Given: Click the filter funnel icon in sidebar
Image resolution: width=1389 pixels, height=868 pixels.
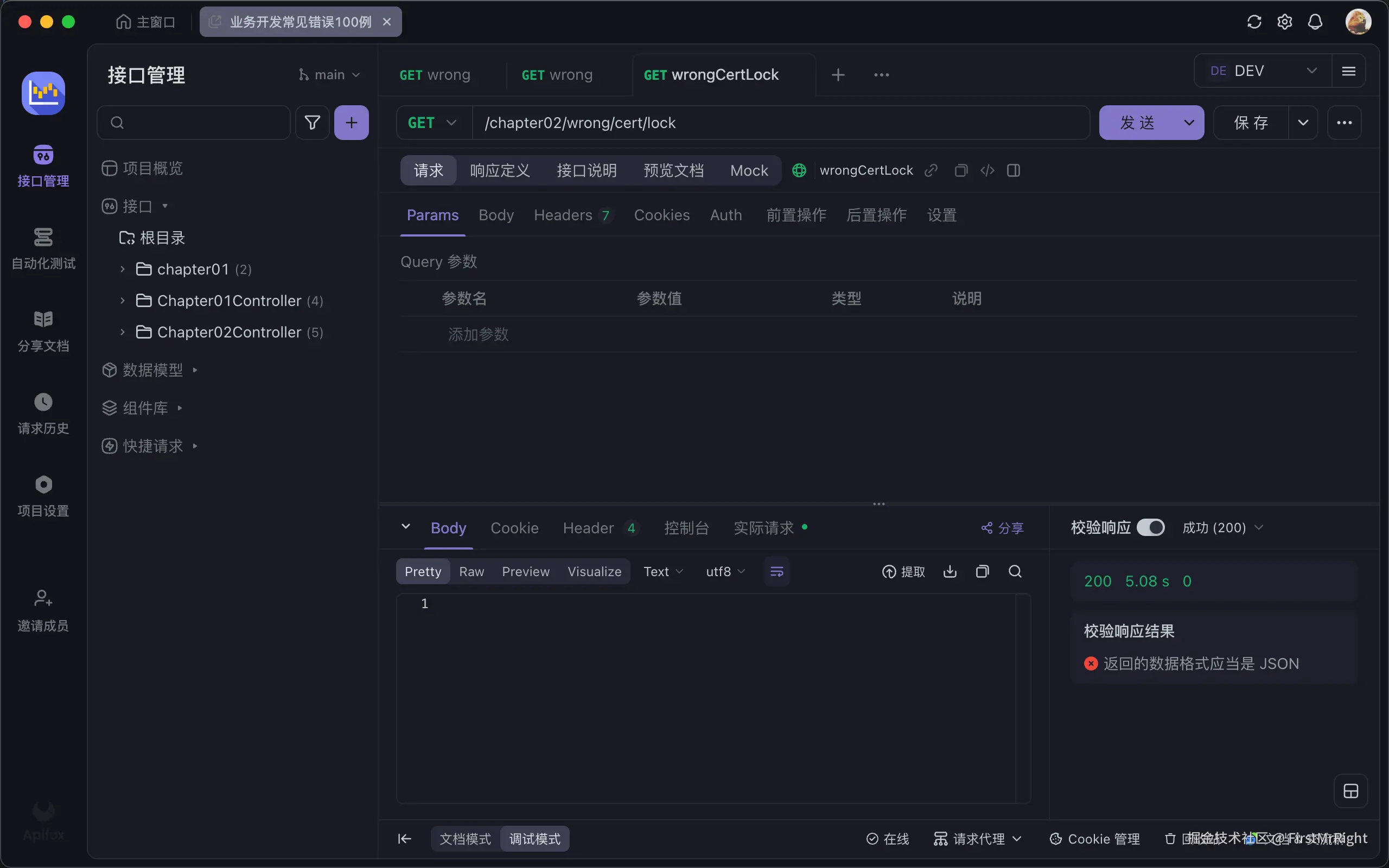Looking at the screenshot, I should (311, 122).
